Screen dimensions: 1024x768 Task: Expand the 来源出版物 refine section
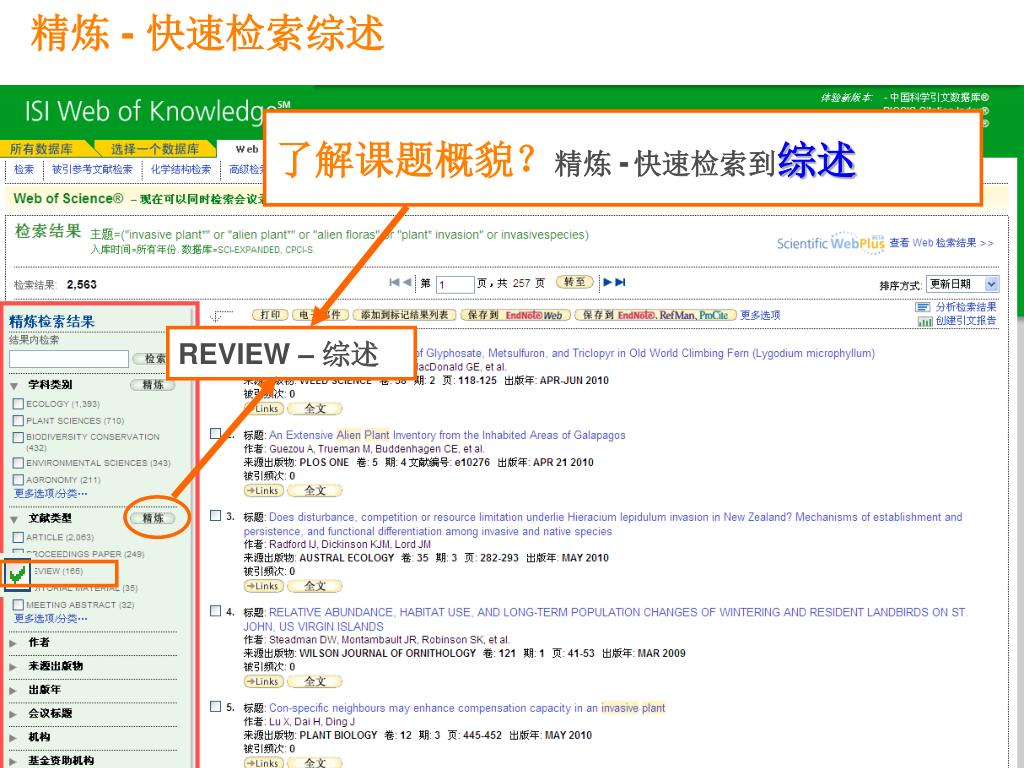click(x=14, y=667)
